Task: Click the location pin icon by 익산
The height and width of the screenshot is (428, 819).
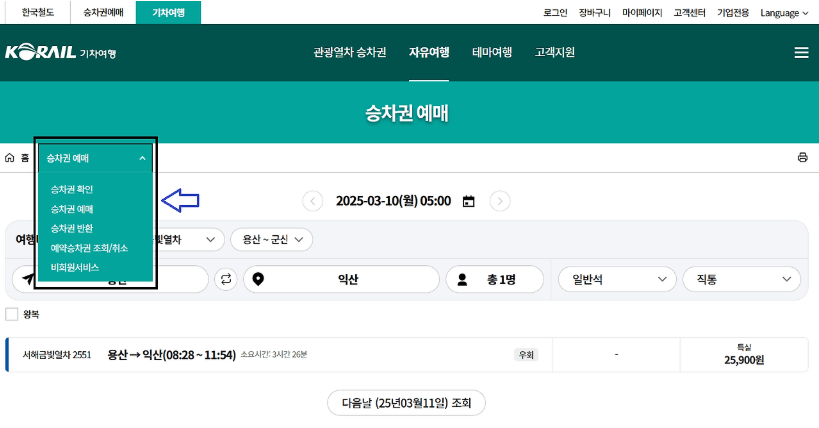Action: point(258,280)
